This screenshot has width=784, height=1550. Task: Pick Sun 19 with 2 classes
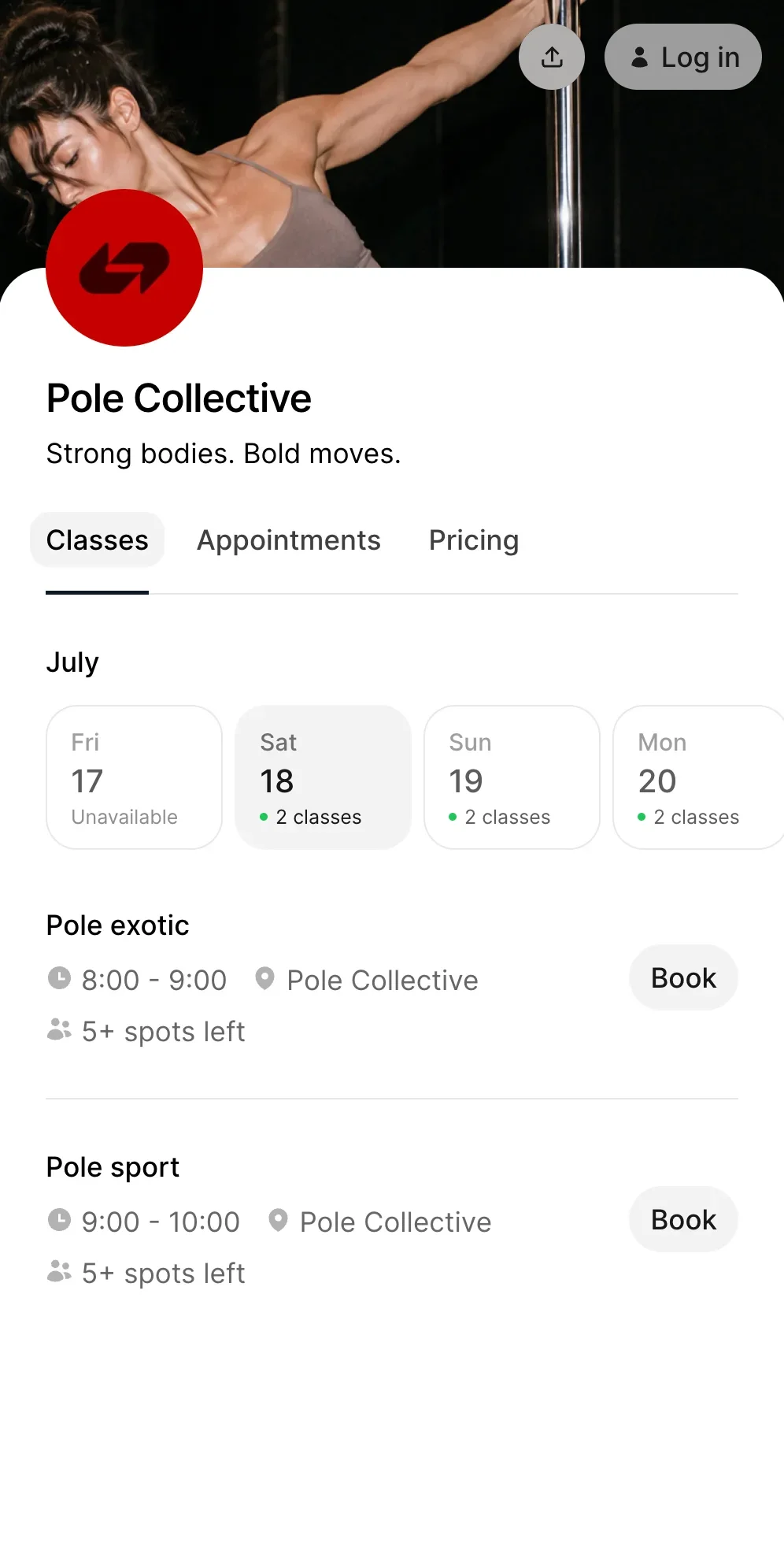click(x=512, y=777)
